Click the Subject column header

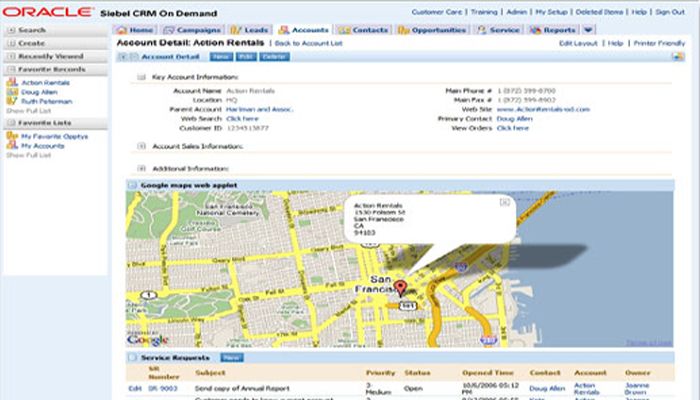210,372
